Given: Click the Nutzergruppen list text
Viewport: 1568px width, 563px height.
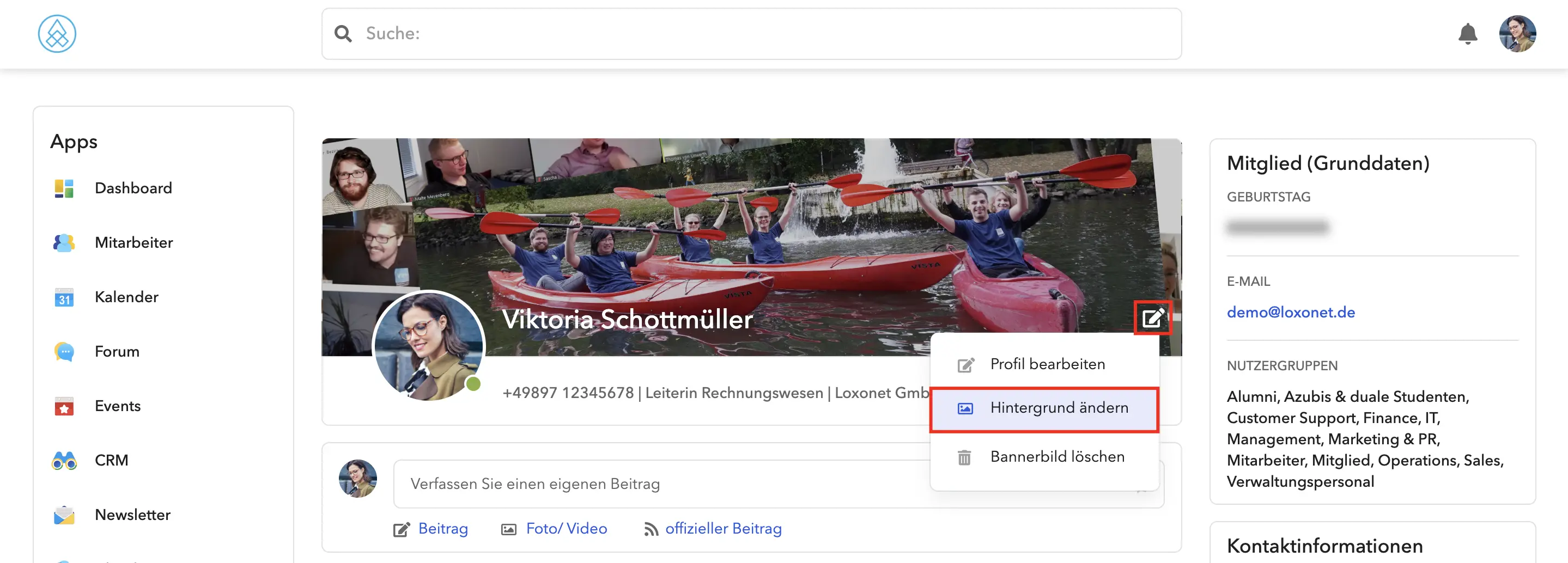Looking at the screenshot, I should point(1365,439).
